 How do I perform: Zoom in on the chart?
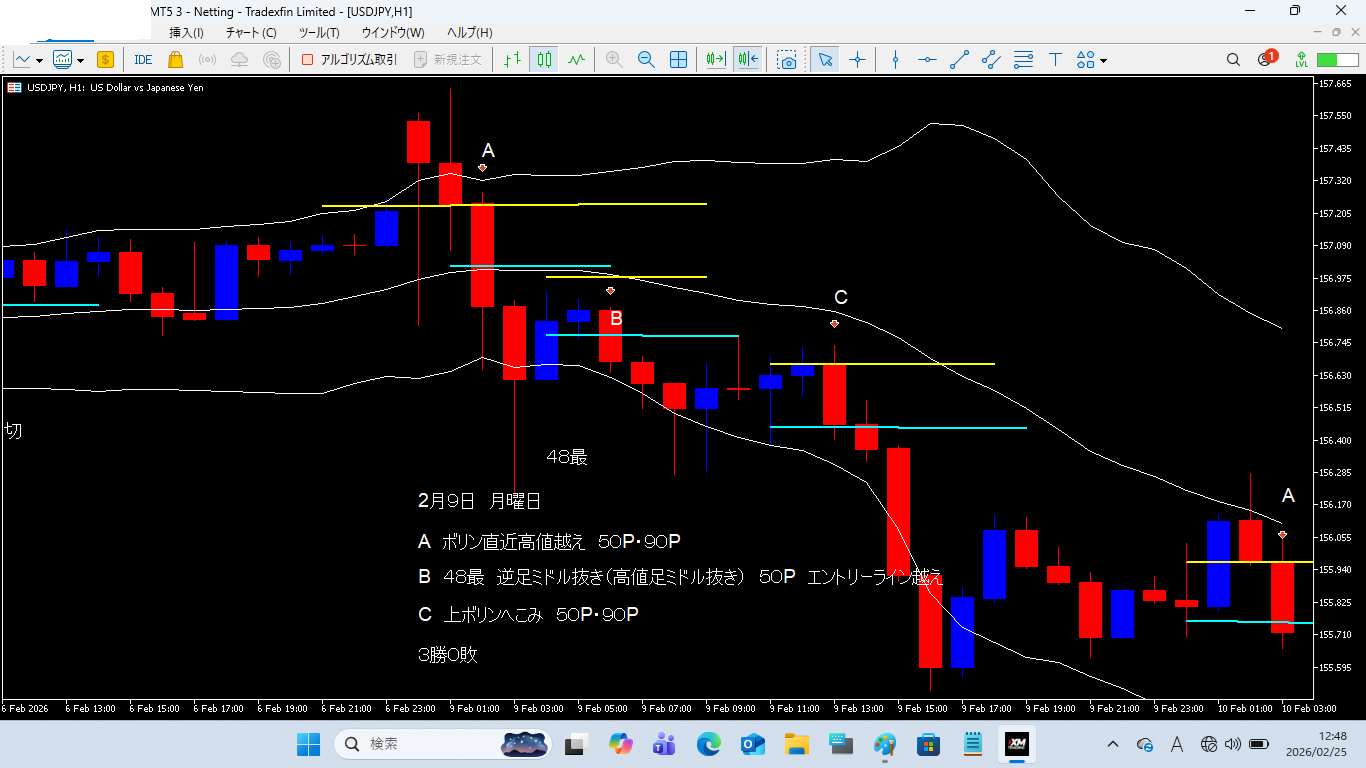click(x=614, y=60)
